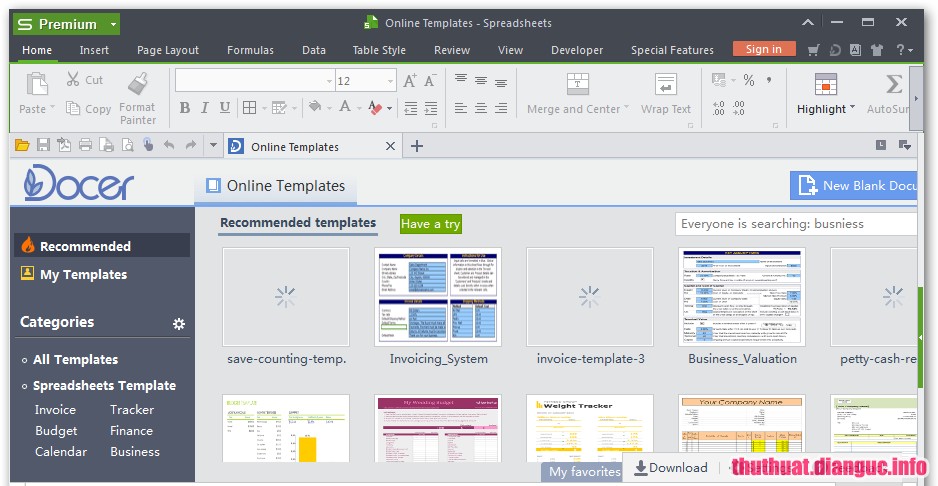Redo the last action
This screenshot has width=938, height=486.
click(x=191, y=145)
